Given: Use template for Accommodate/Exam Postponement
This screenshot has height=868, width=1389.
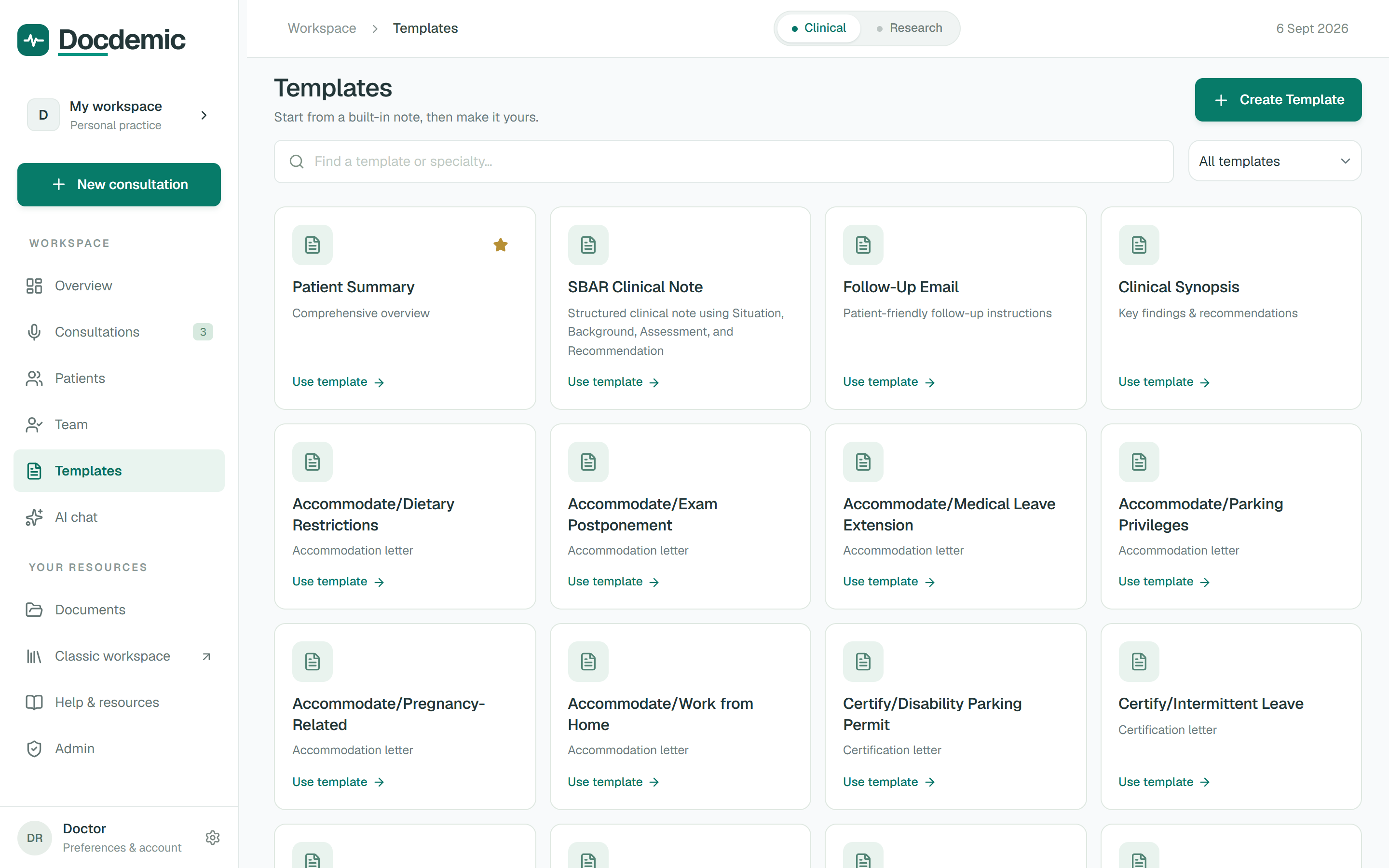Looking at the screenshot, I should click(x=613, y=582).
